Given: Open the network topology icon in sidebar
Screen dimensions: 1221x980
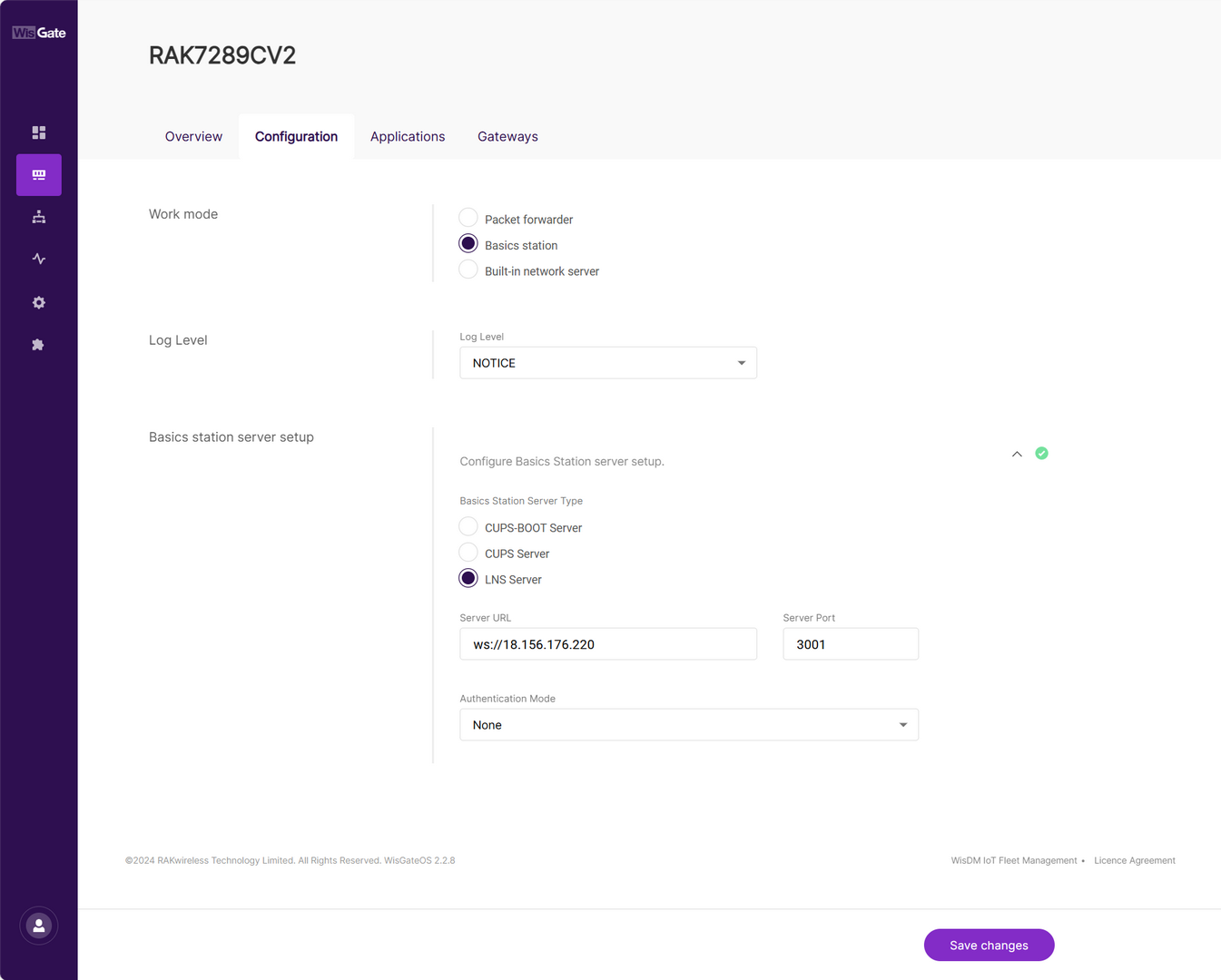Looking at the screenshot, I should pos(39,217).
